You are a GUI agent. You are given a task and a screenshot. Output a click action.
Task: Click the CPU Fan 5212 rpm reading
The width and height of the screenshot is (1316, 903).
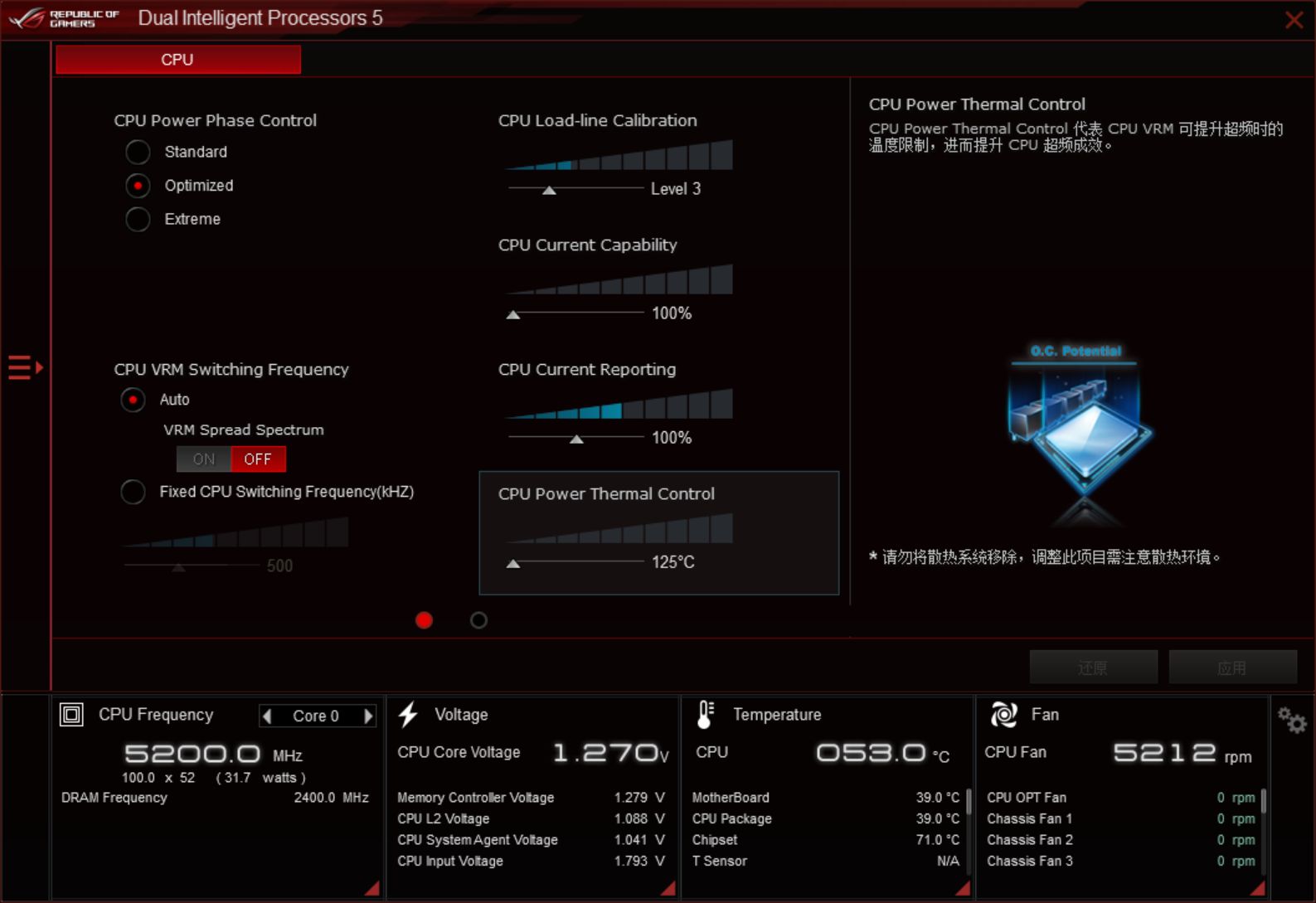point(1182,753)
